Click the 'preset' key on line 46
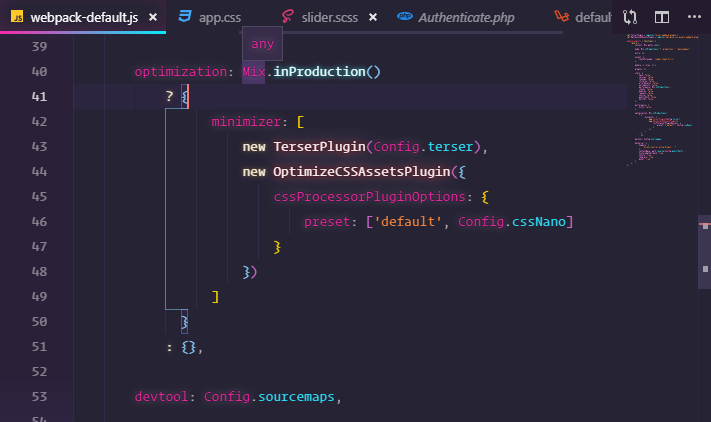 tap(327, 222)
